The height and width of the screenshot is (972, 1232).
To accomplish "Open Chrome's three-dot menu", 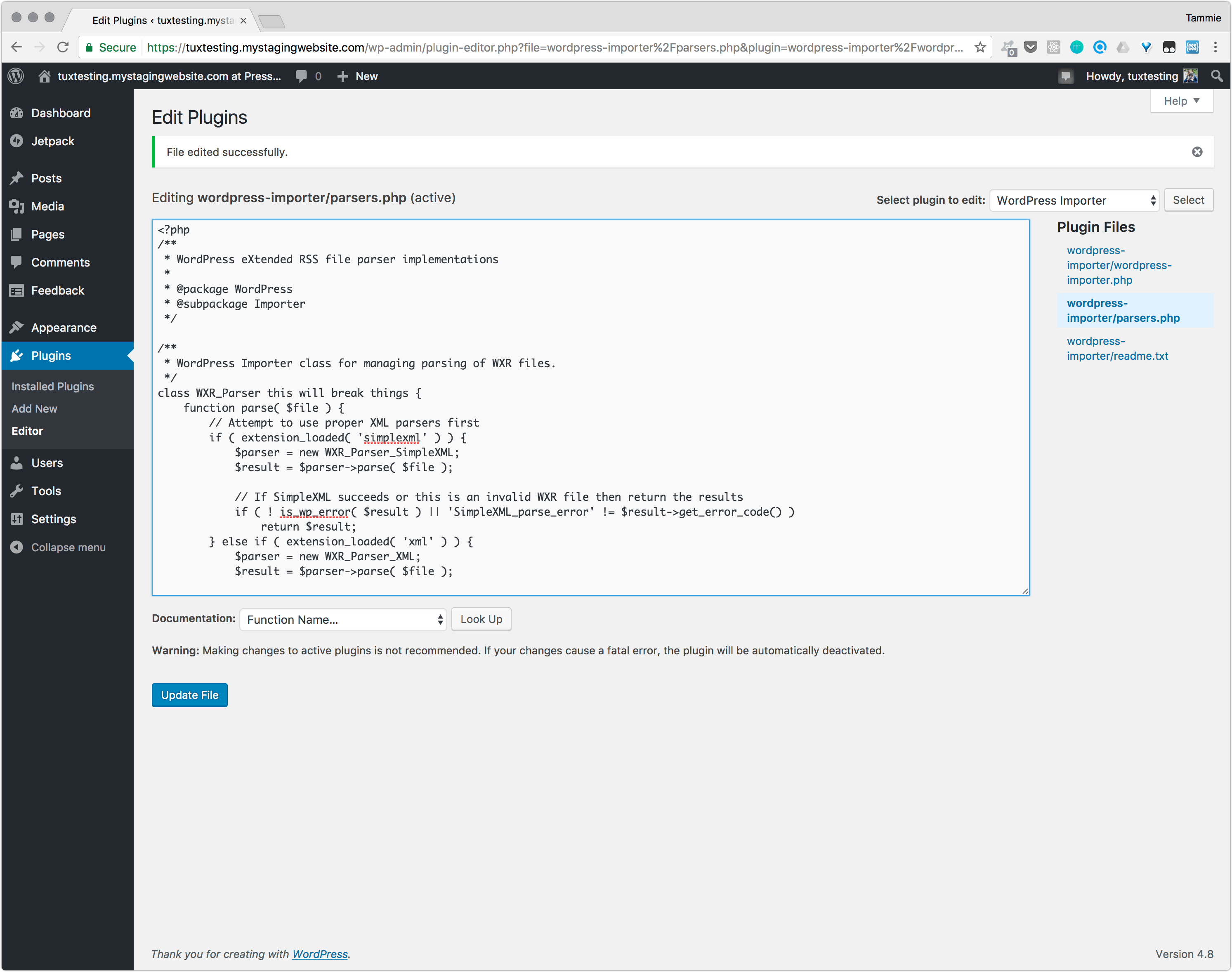I will coord(1215,47).
